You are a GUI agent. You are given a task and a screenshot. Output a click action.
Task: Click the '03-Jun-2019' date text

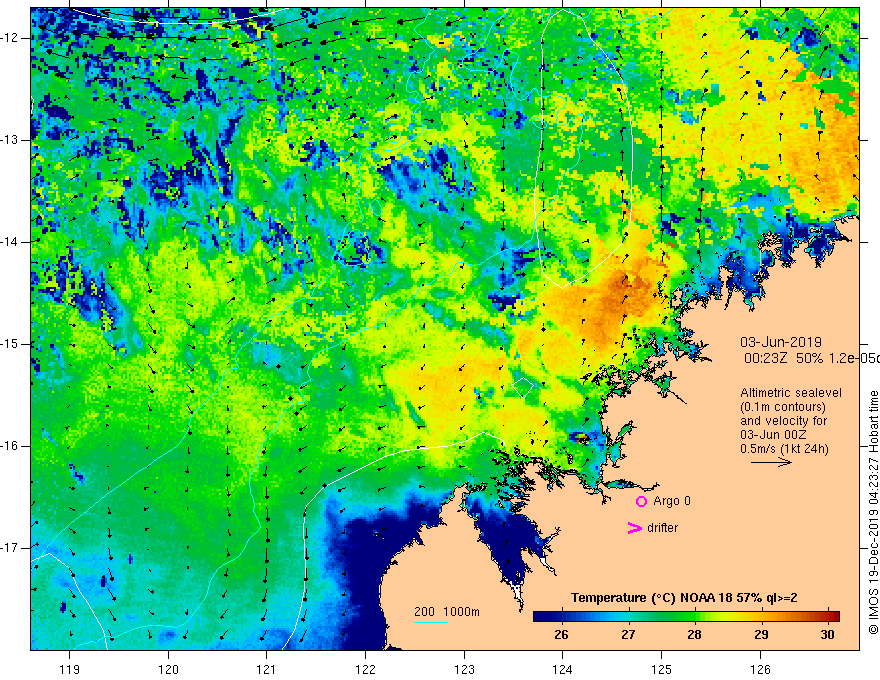click(781, 342)
